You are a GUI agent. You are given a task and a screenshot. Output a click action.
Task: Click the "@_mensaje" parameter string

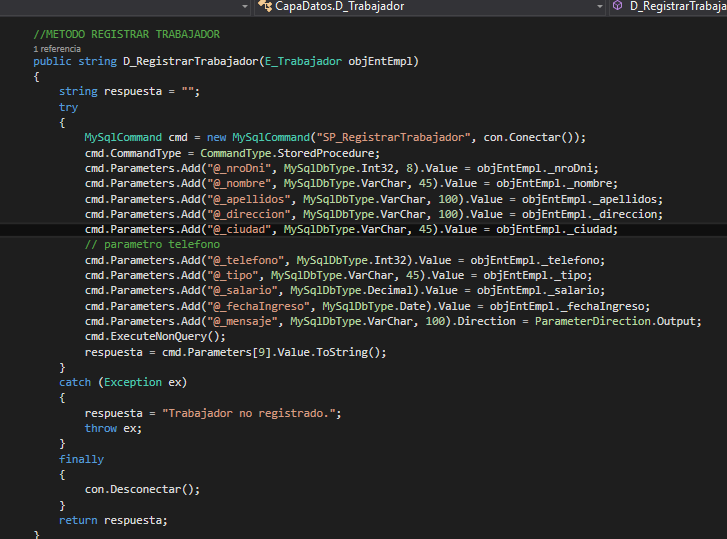242,321
